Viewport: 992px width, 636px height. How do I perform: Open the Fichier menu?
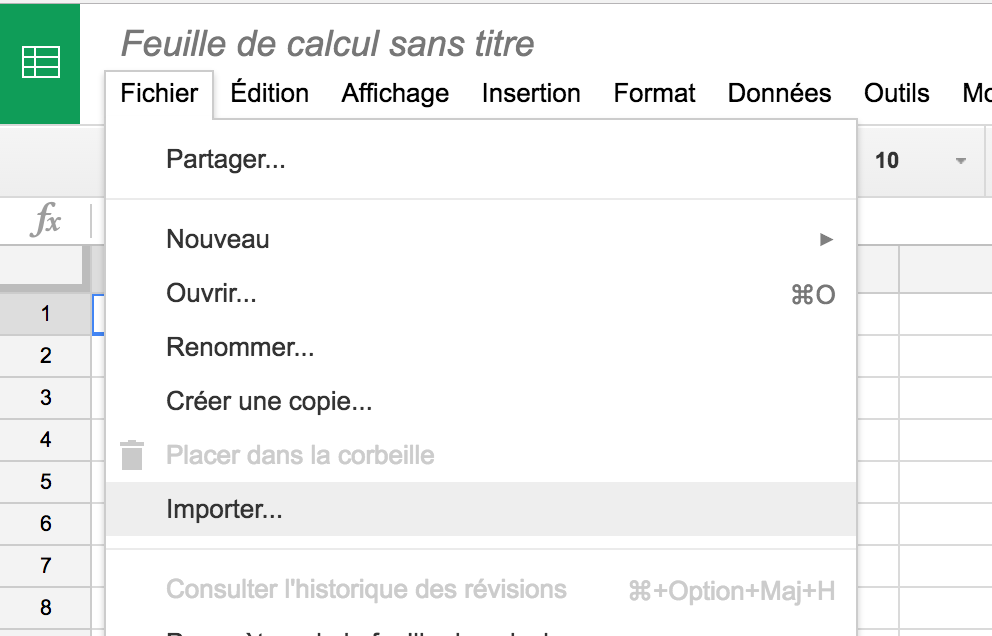[x=159, y=94]
